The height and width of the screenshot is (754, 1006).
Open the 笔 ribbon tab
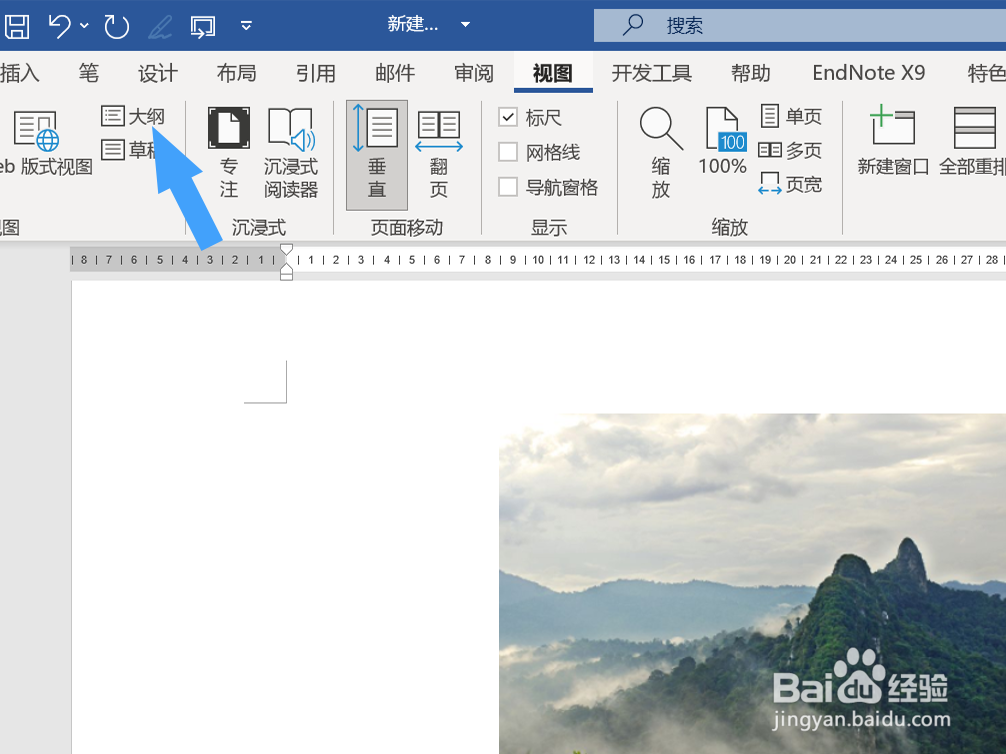pos(89,73)
